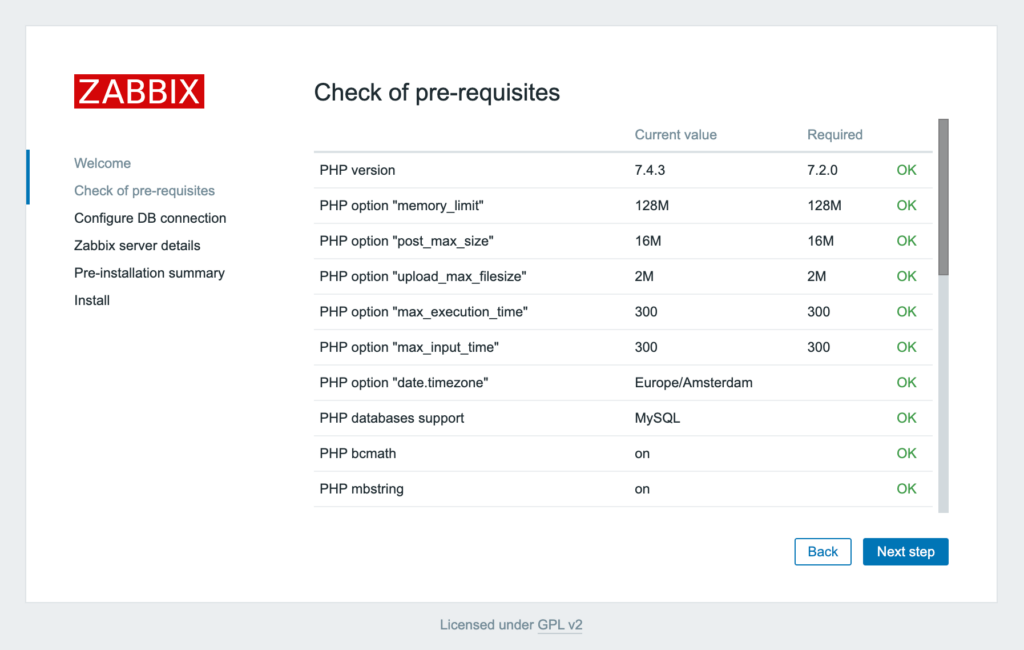The width and height of the screenshot is (1024, 650).
Task: Select Pre-installation summary step
Action: 149,273
